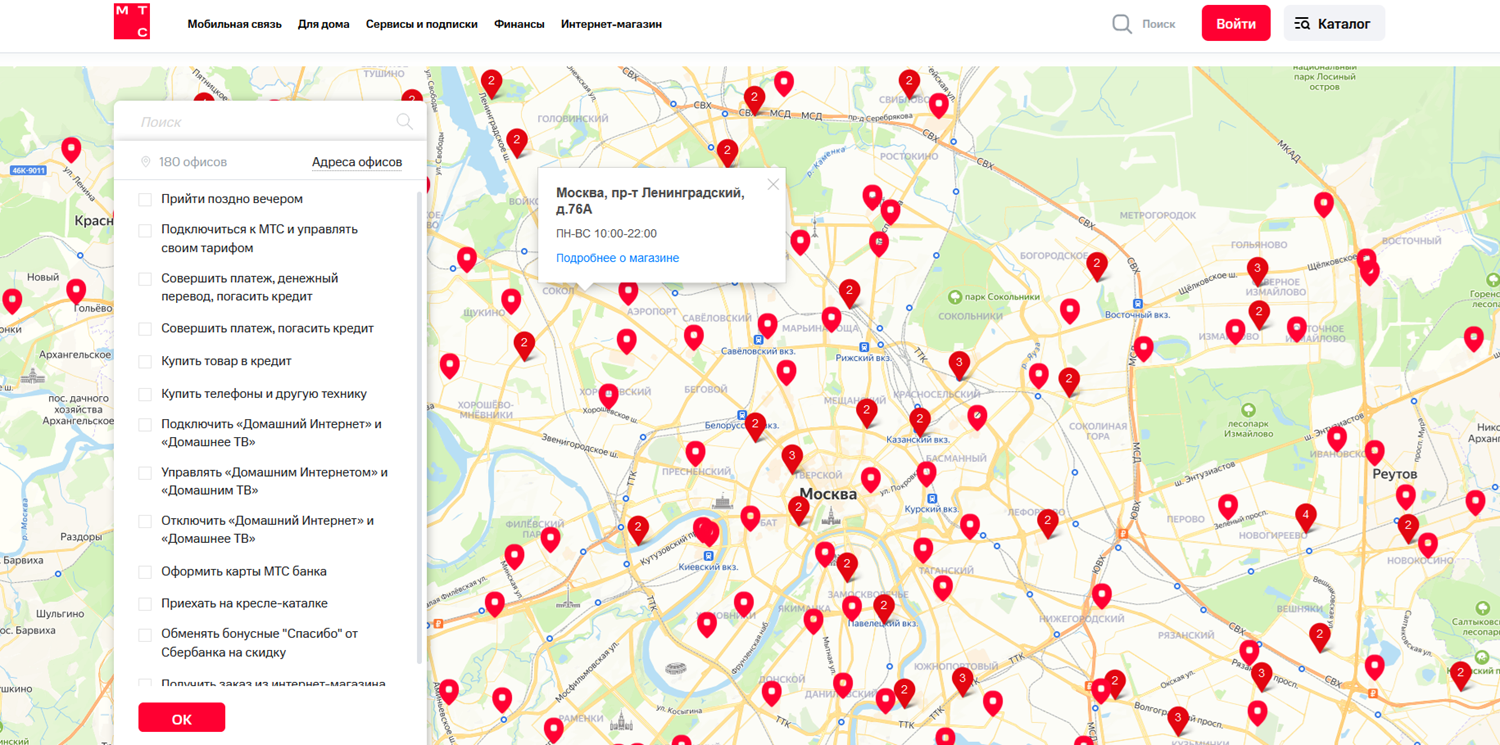Follow the 'Подробнее о магазине' link
The width and height of the screenshot is (1500, 745).
coord(617,258)
